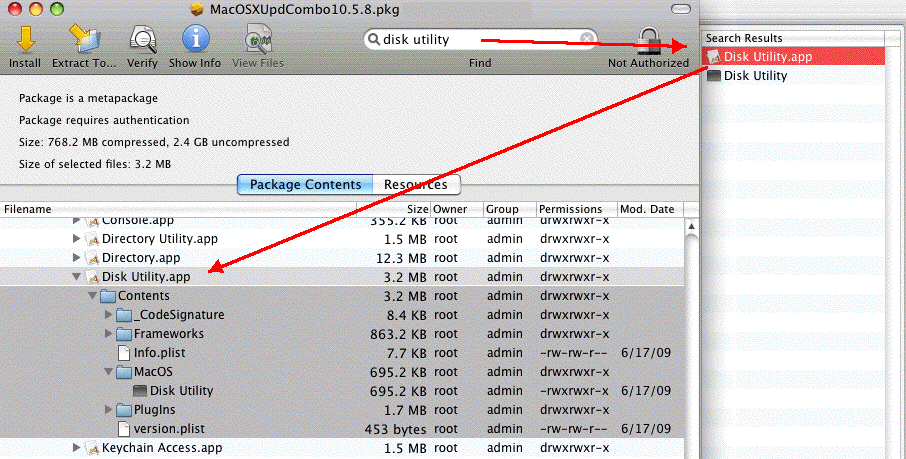The image size is (906, 459).
Task: Collapse Disk Utility.app disclosure triangle
Action: (76, 276)
